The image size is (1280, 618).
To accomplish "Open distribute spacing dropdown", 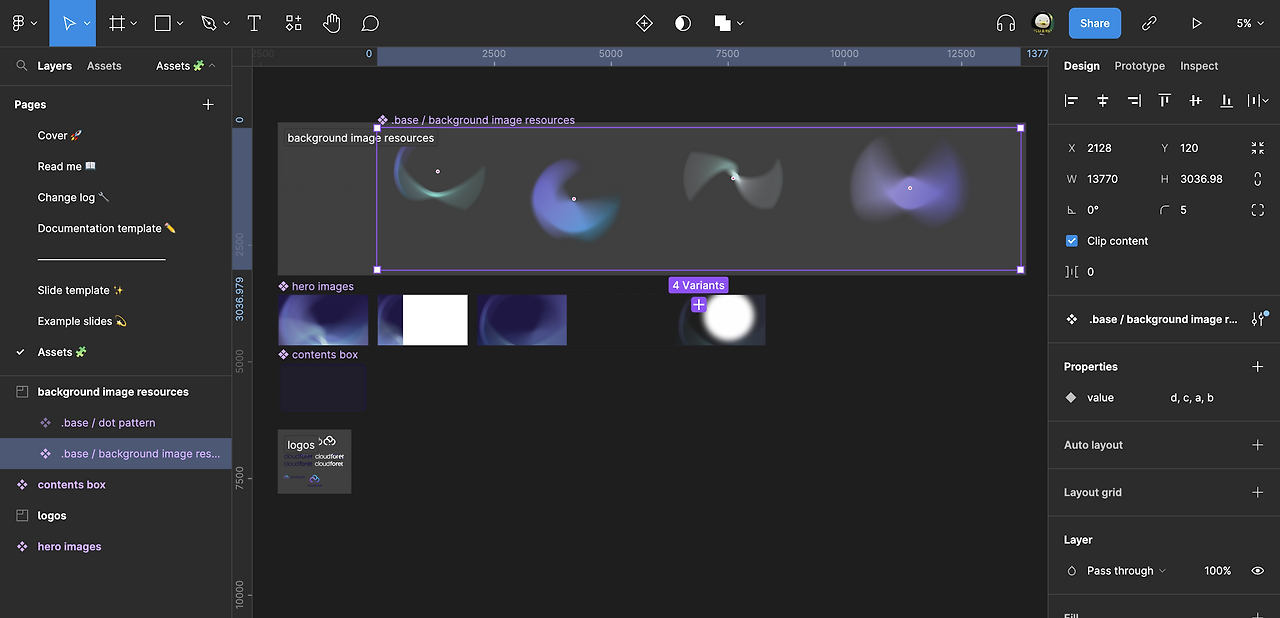I will click(1258, 101).
